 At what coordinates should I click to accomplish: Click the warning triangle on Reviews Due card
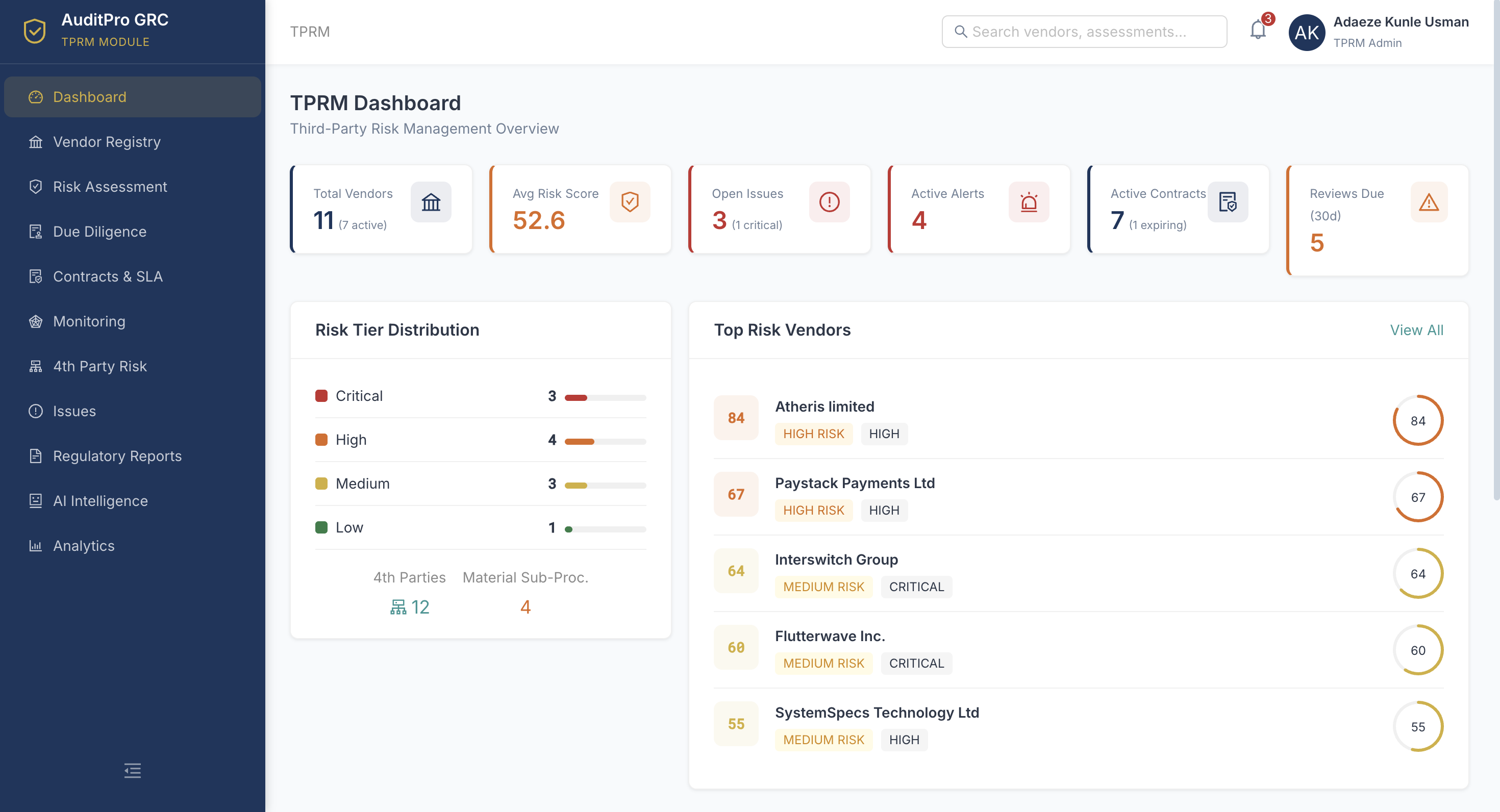1429,202
